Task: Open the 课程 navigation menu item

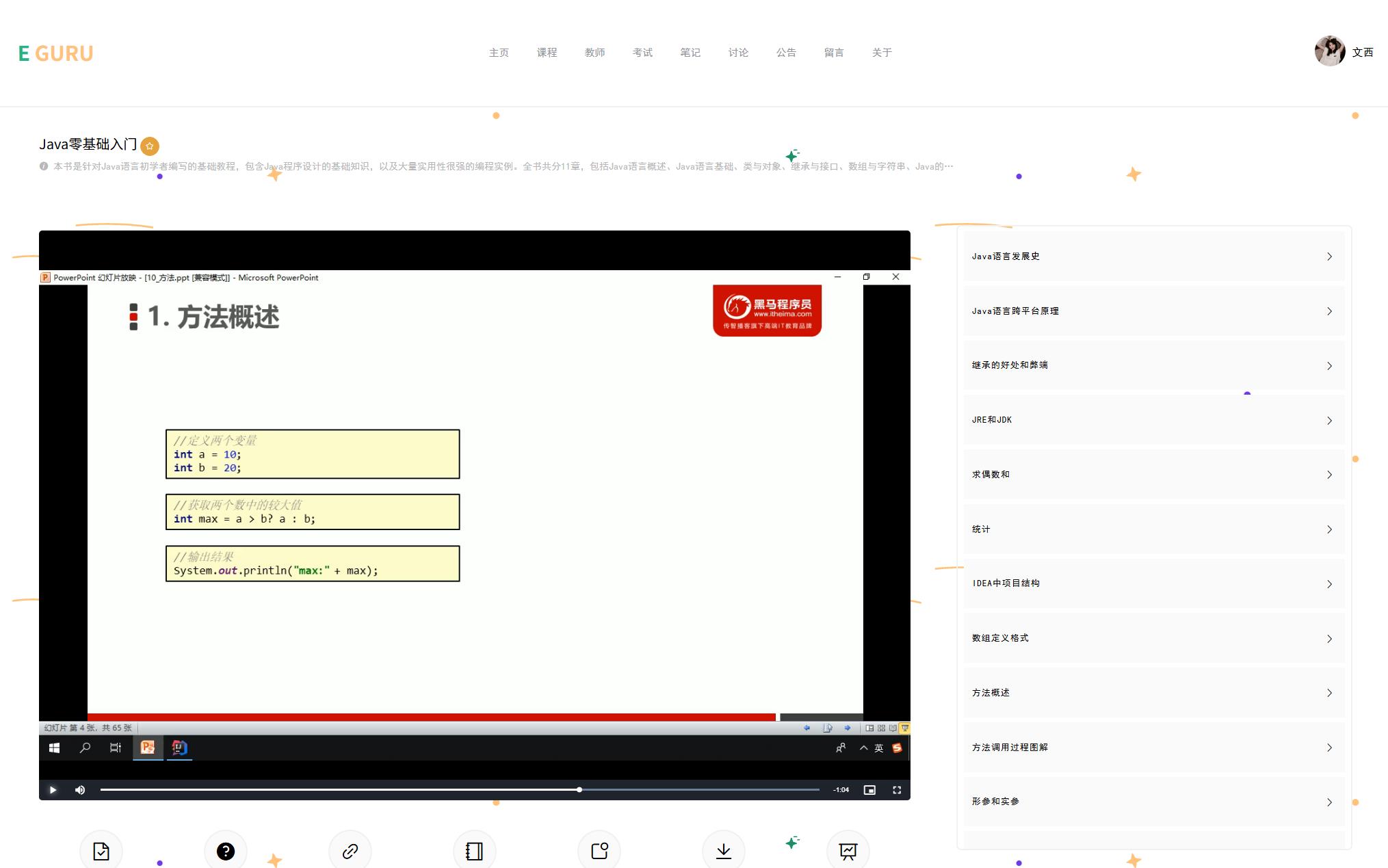Action: [x=547, y=53]
